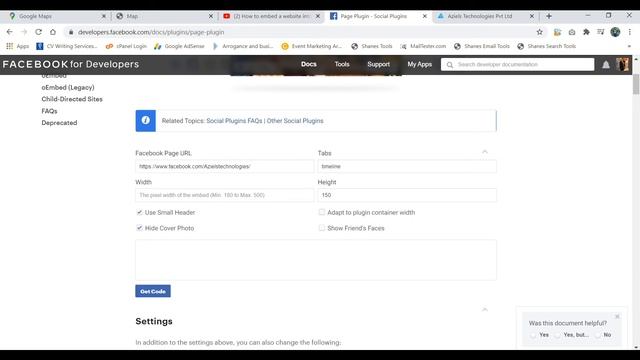Click the browser forward arrow
Viewport: 640px width, 360px height.
24,32
